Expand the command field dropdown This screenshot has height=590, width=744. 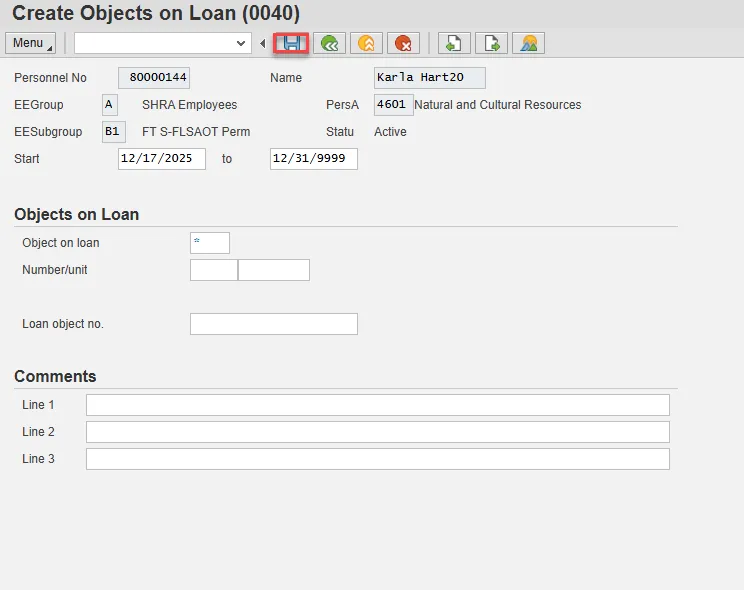(x=241, y=43)
